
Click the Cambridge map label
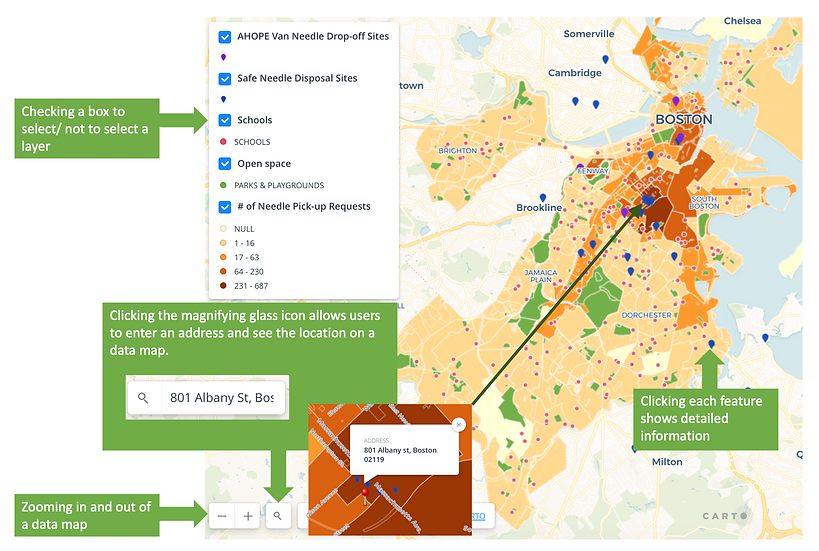pos(575,73)
